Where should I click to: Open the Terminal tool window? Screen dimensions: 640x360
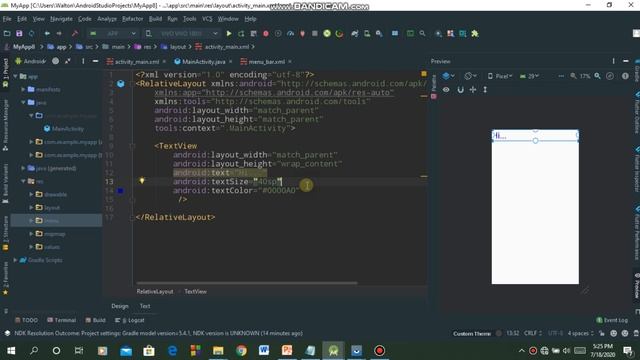pos(62,320)
